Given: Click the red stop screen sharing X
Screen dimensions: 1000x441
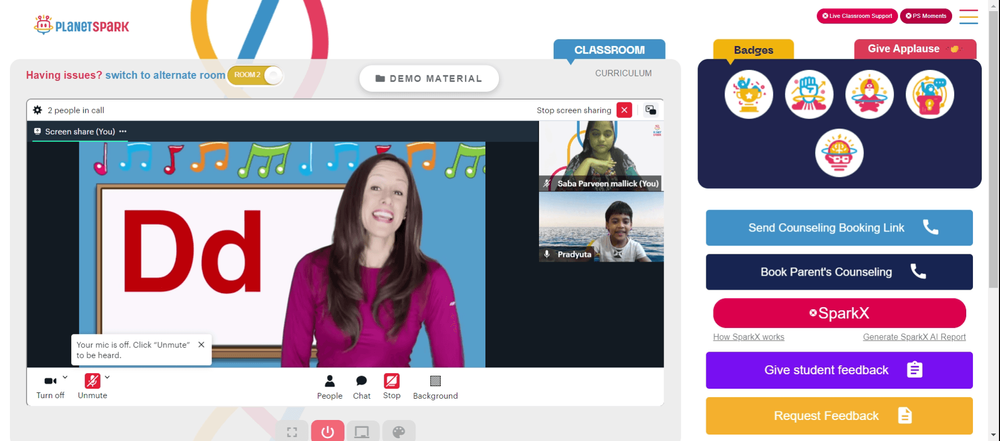Looking at the screenshot, I should (624, 110).
